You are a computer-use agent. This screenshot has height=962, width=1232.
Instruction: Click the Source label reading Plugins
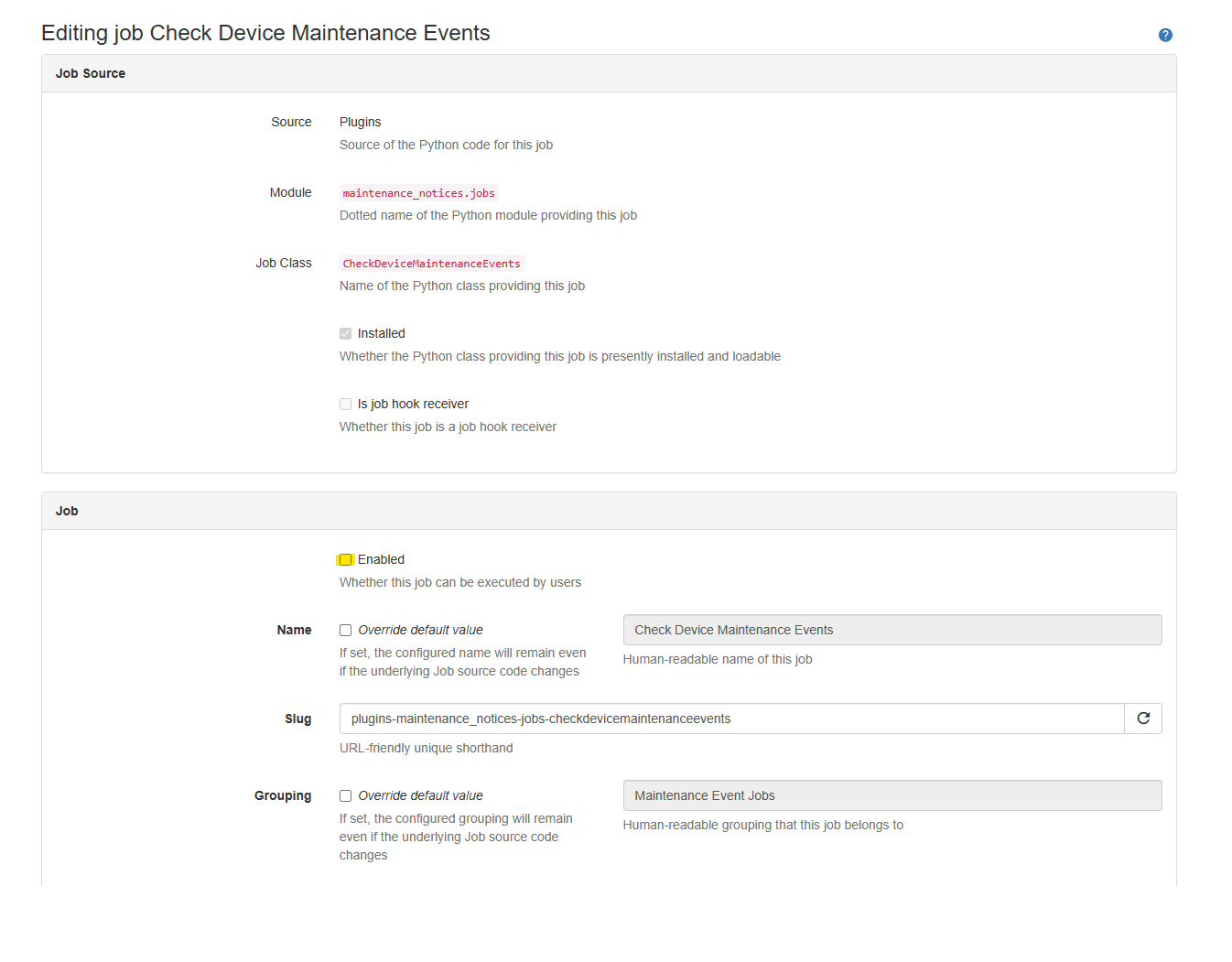coord(360,122)
